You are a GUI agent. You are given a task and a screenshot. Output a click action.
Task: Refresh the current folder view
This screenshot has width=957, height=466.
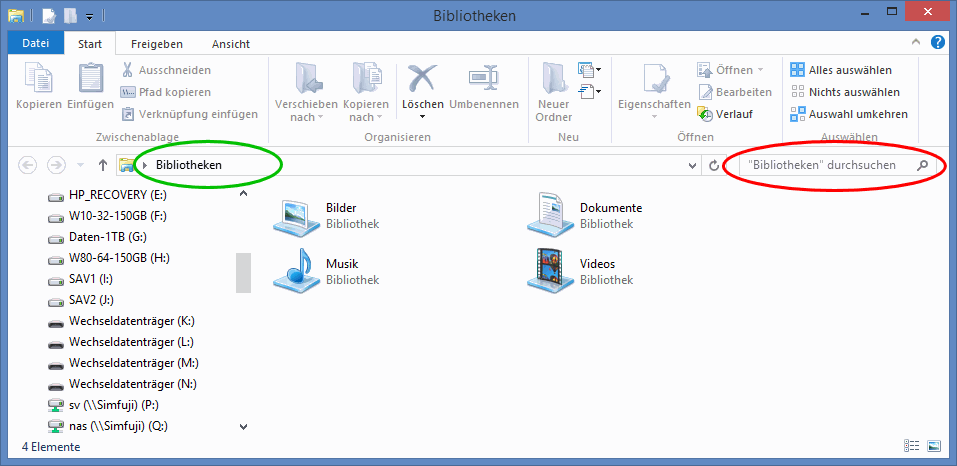713,165
